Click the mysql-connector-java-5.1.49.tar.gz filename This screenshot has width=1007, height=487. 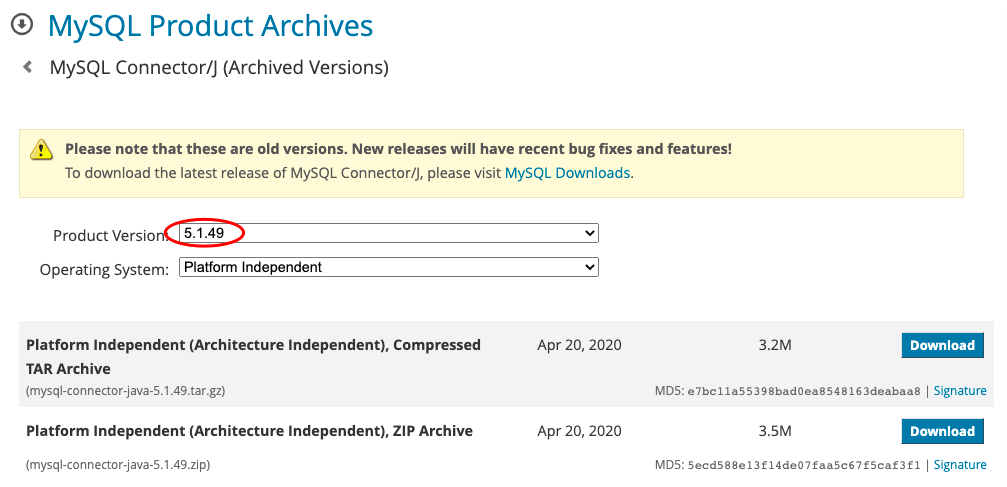pyautogui.click(x=126, y=391)
